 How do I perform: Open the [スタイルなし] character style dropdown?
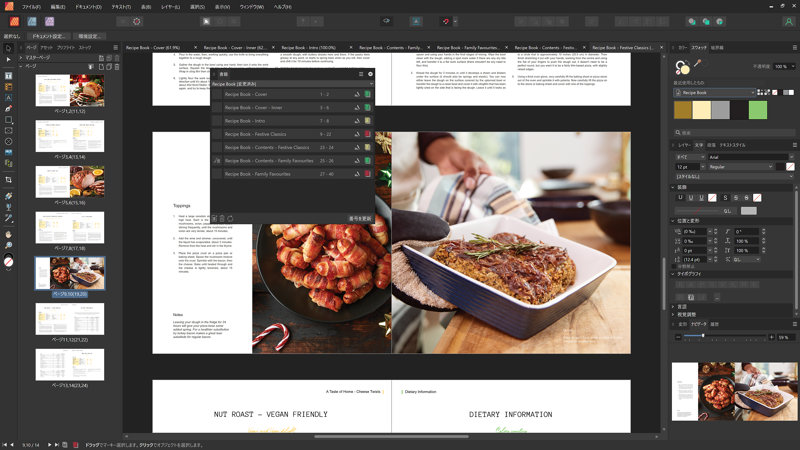[x=735, y=177]
